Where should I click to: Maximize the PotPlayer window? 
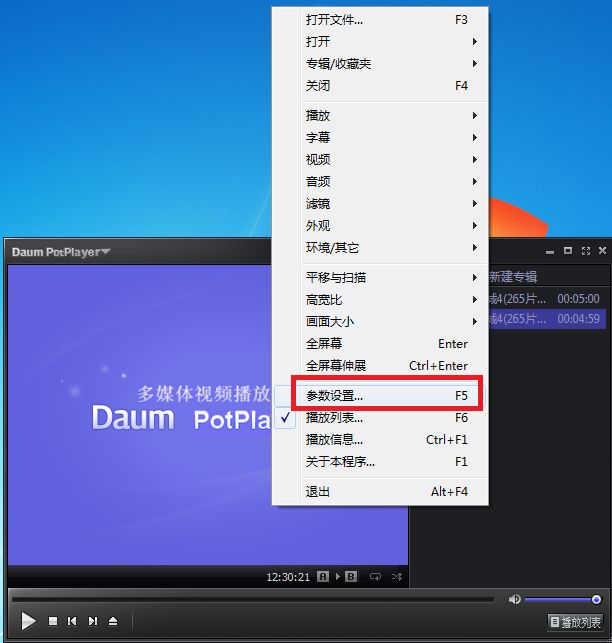coord(568,251)
